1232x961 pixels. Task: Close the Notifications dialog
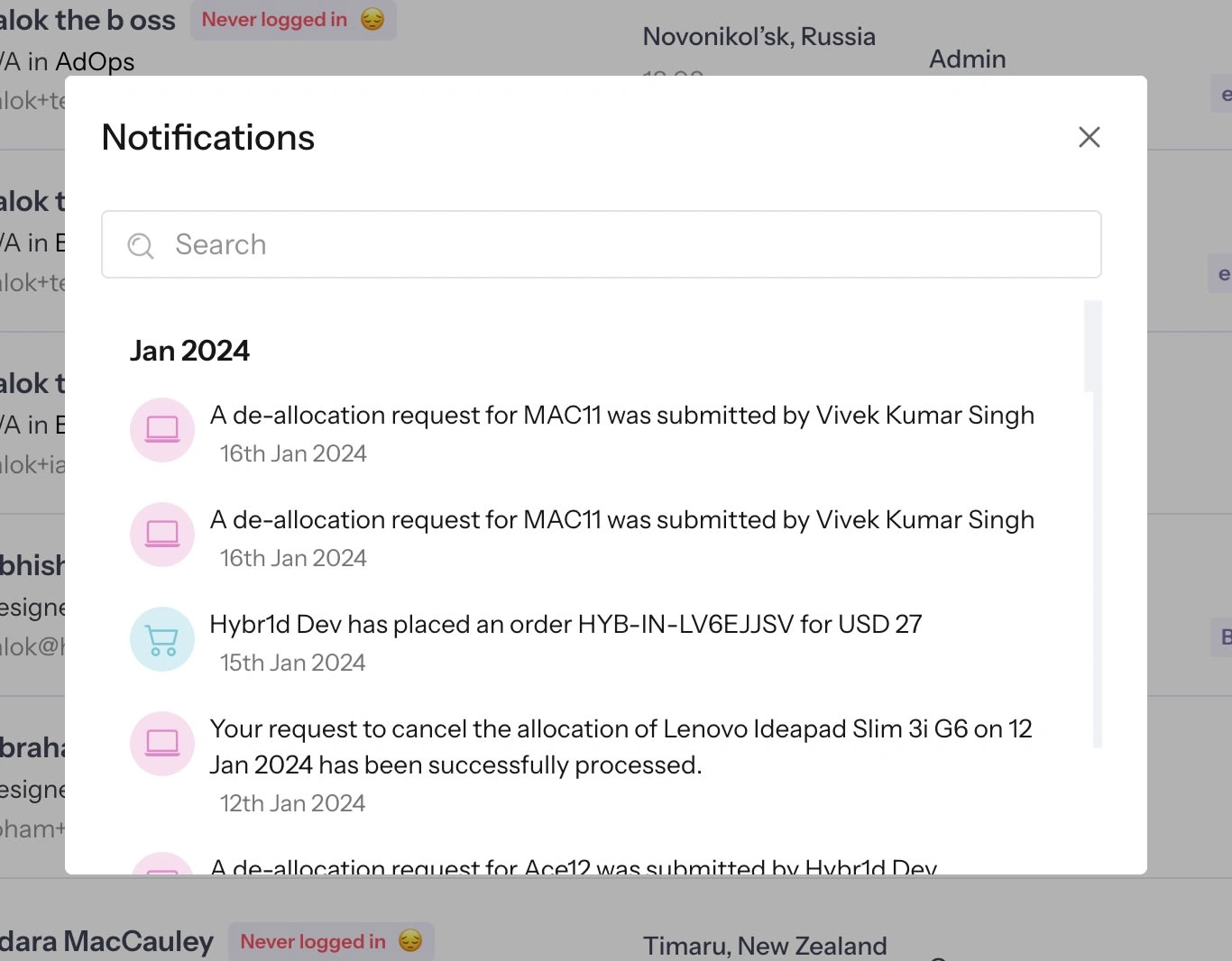click(1089, 137)
